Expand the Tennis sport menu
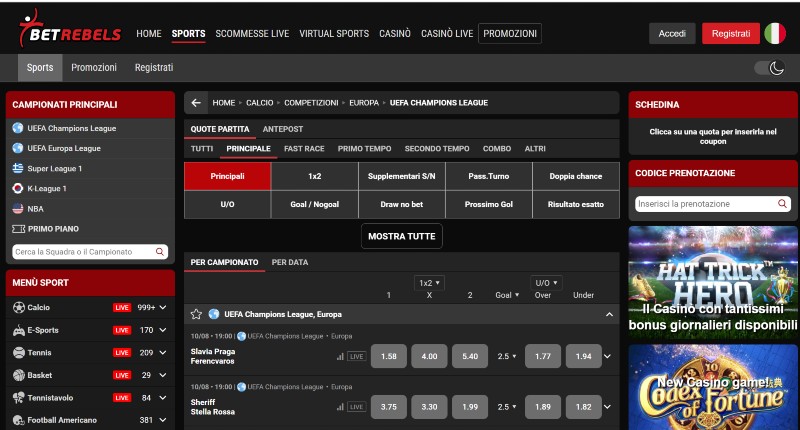This screenshot has height=430, width=800. coord(163,352)
